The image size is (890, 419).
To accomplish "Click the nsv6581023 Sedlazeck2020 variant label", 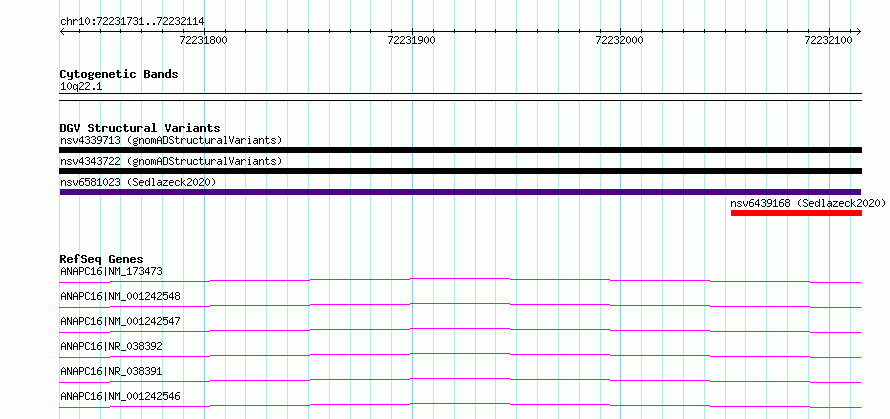I will click(138, 182).
